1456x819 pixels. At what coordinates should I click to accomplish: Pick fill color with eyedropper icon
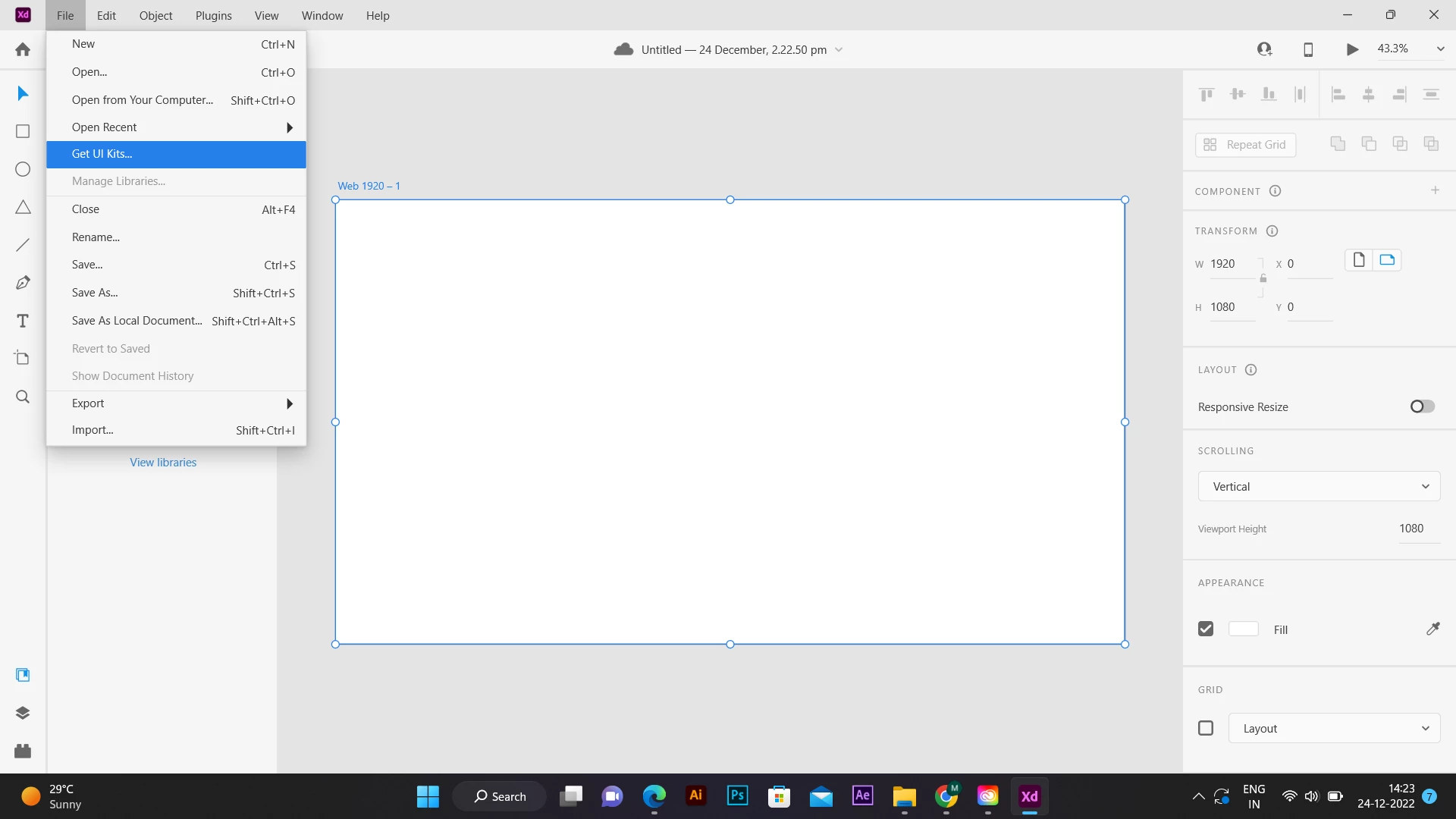click(1432, 629)
